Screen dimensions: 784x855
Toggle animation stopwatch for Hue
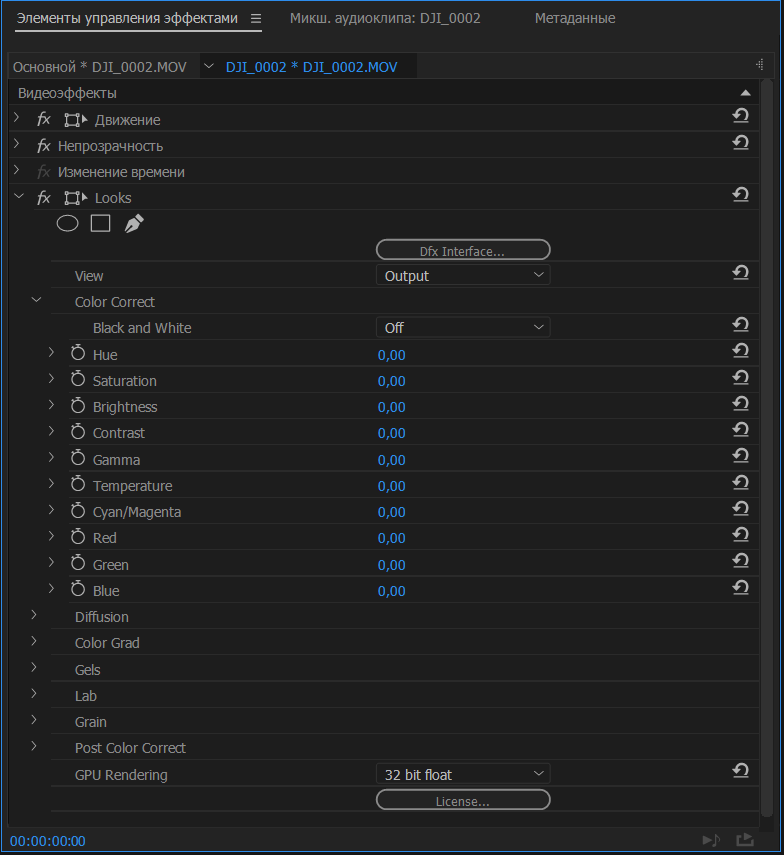tap(78, 354)
